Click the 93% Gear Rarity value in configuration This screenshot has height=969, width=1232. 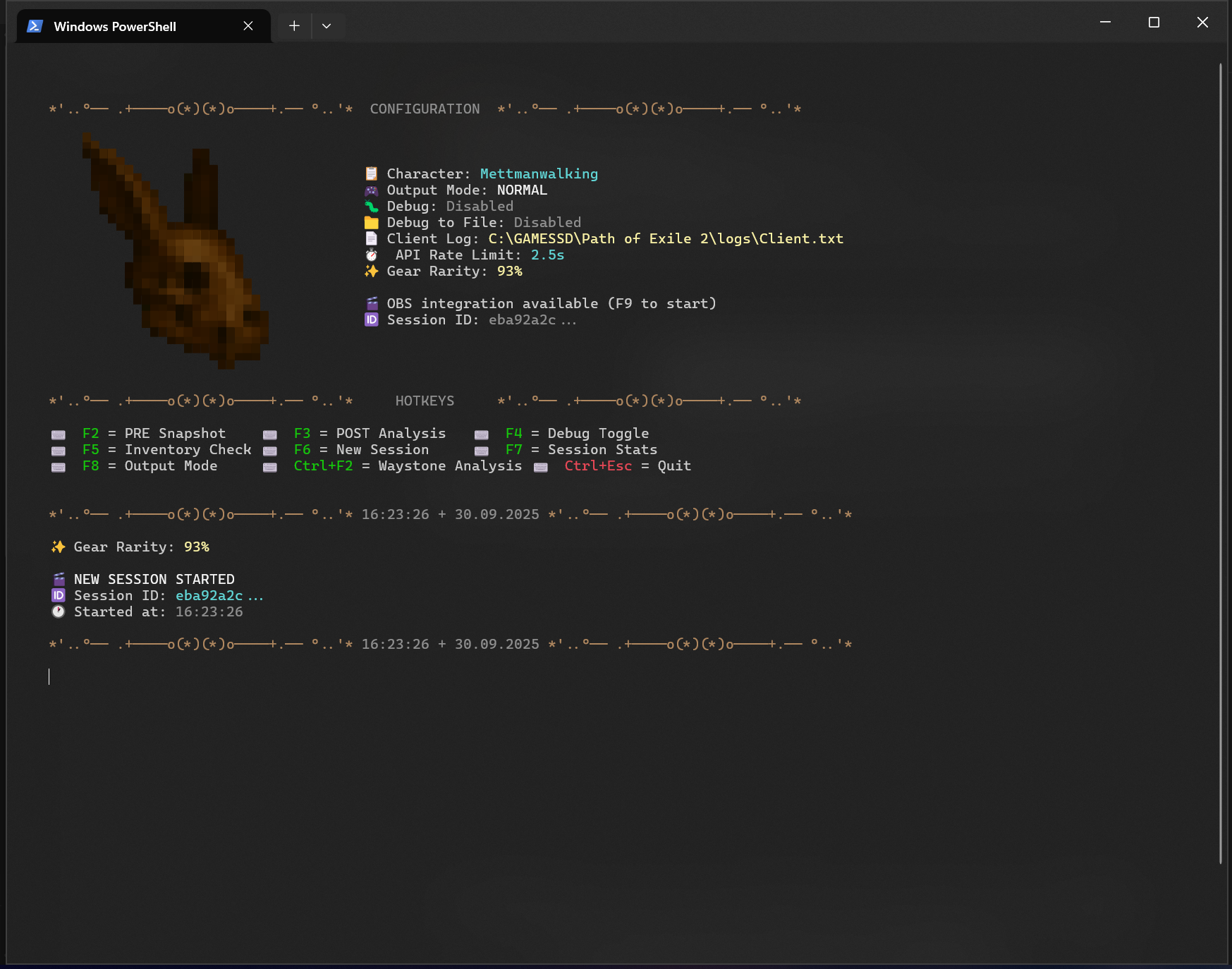(509, 271)
